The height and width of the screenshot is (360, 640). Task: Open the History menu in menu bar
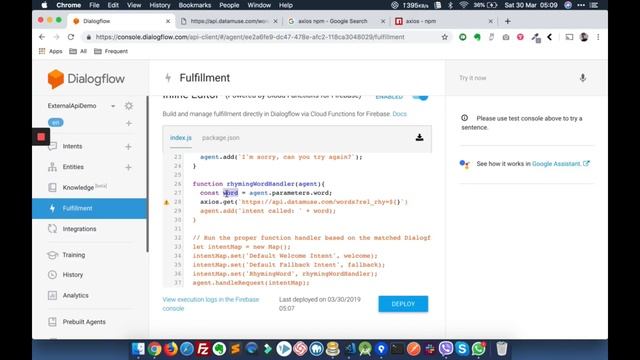(x=160, y=5)
